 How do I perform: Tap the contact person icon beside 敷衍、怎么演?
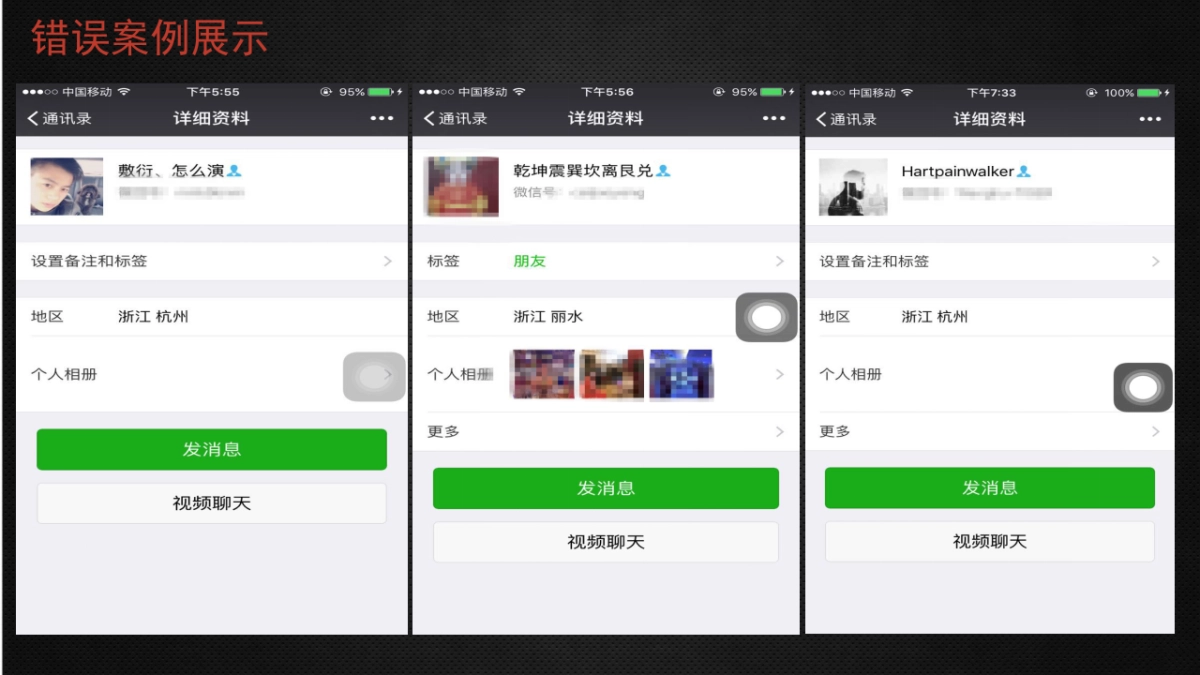coord(236,170)
